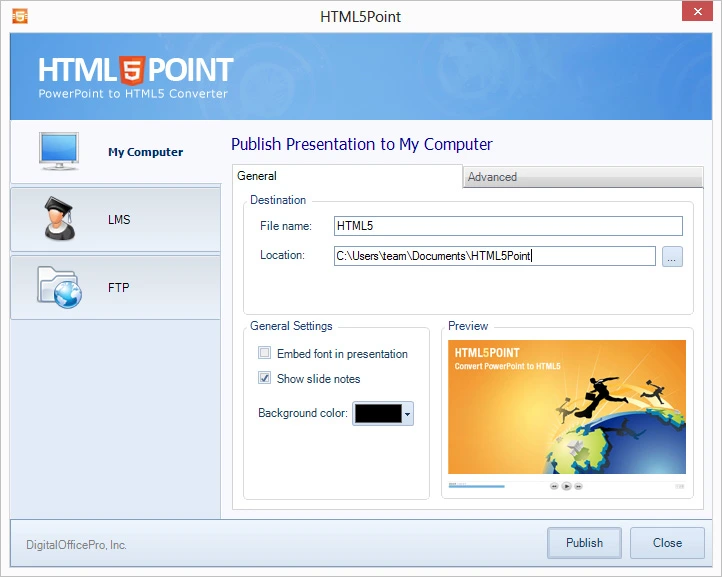Screen dimensions: 722x577
Task: Select the FTP folder globe icon
Action: [x=59, y=287]
